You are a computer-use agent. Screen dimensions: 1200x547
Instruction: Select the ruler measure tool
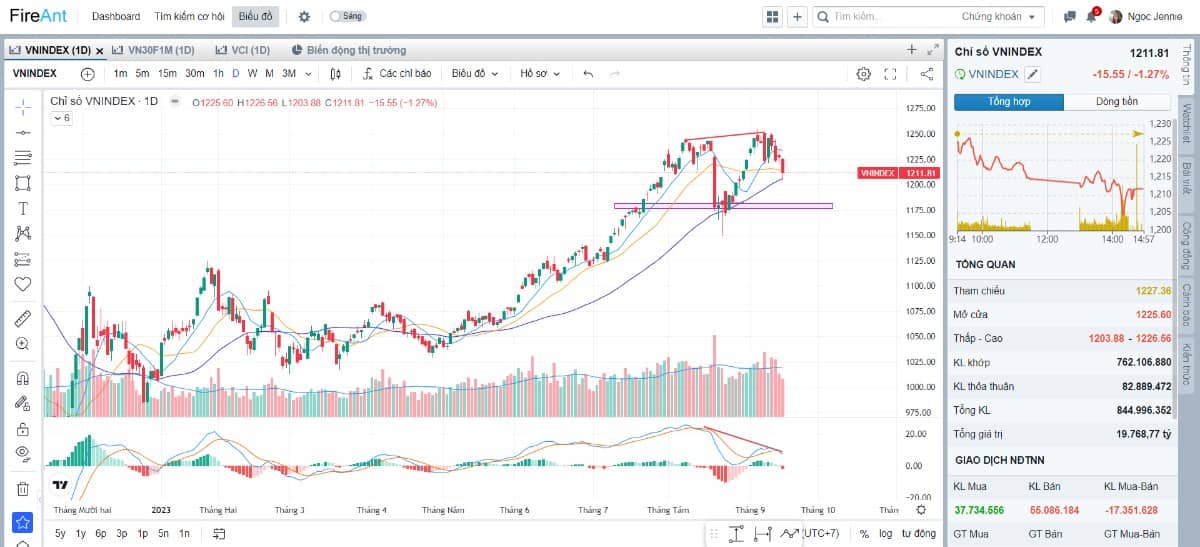click(x=22, y=318)
